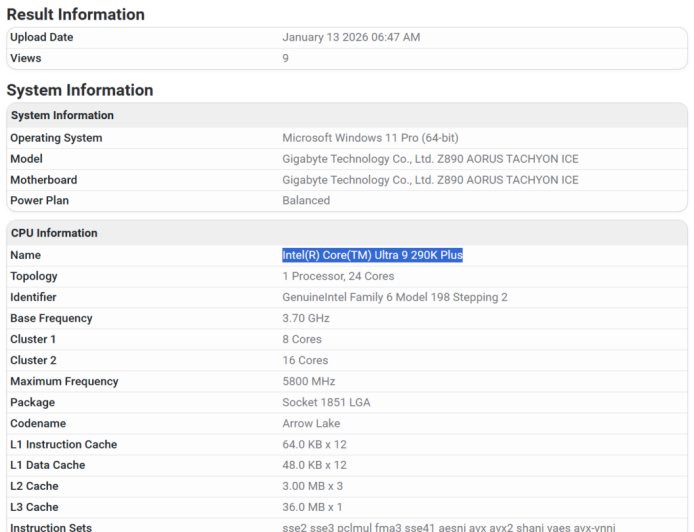Screen dimensions: 694x532
Task: Select the 'Cluster 1' label
Action: (x=33, y=339)
